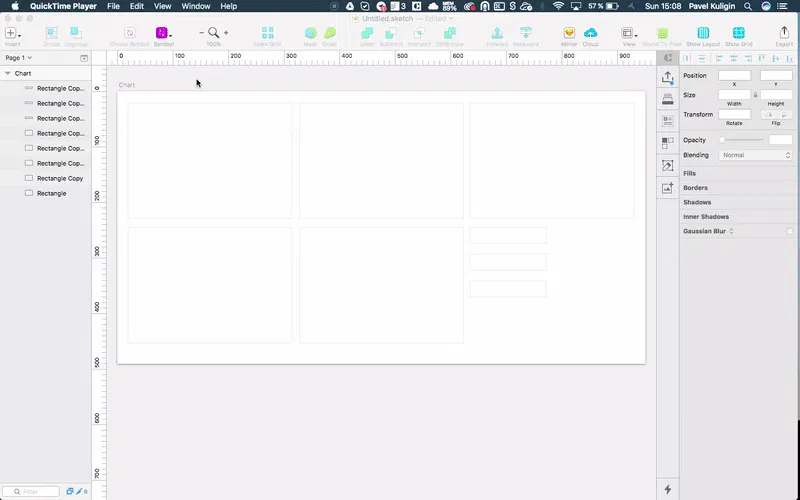Zoom in with the plus button

[226, 33]
